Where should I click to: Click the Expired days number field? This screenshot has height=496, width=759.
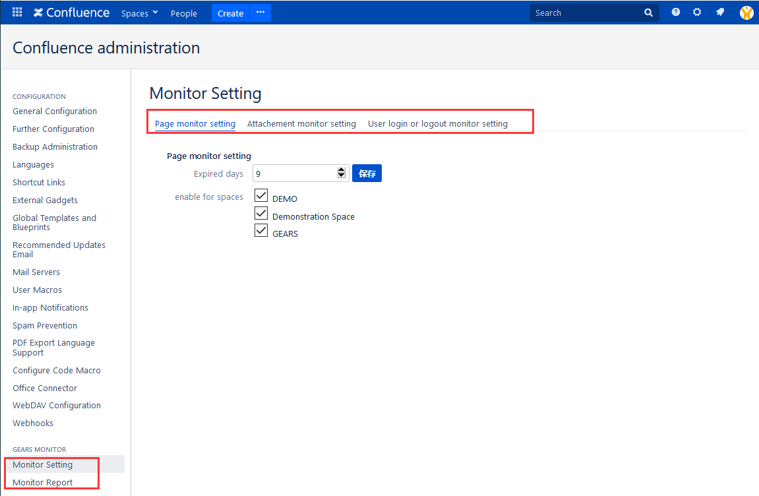pos(300,173)
